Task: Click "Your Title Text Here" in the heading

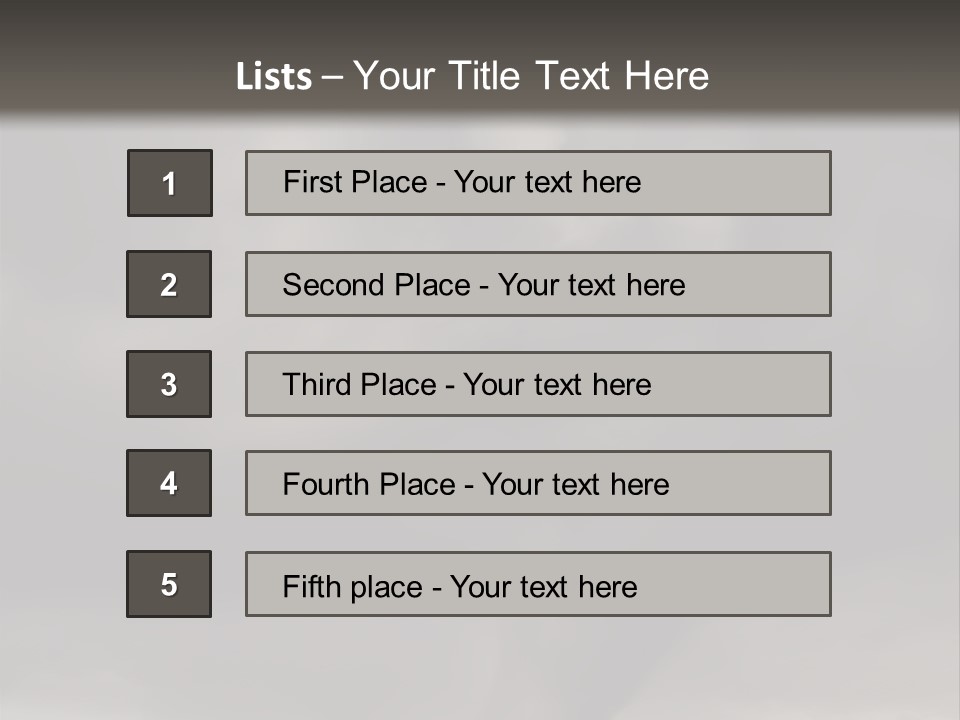Action: (531, 77)
